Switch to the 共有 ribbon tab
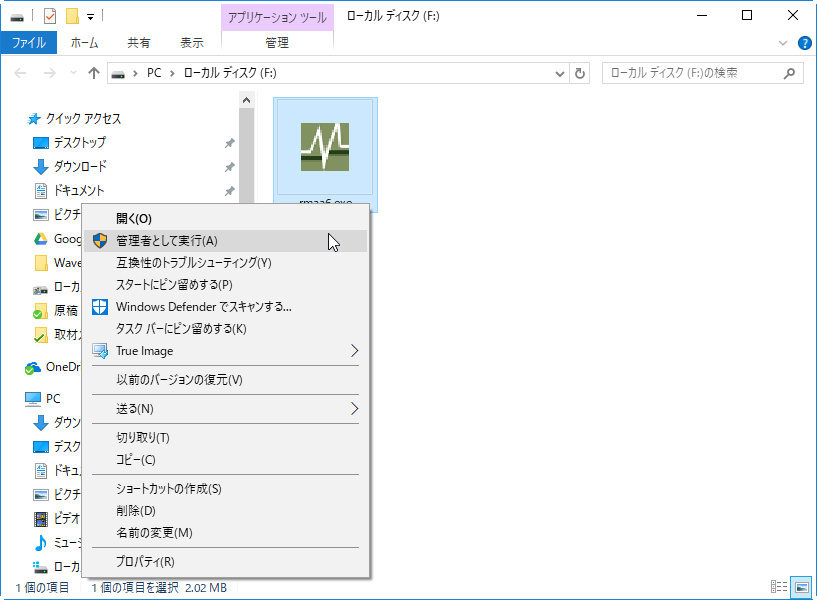The image size is (817, 600). (140, 43)
